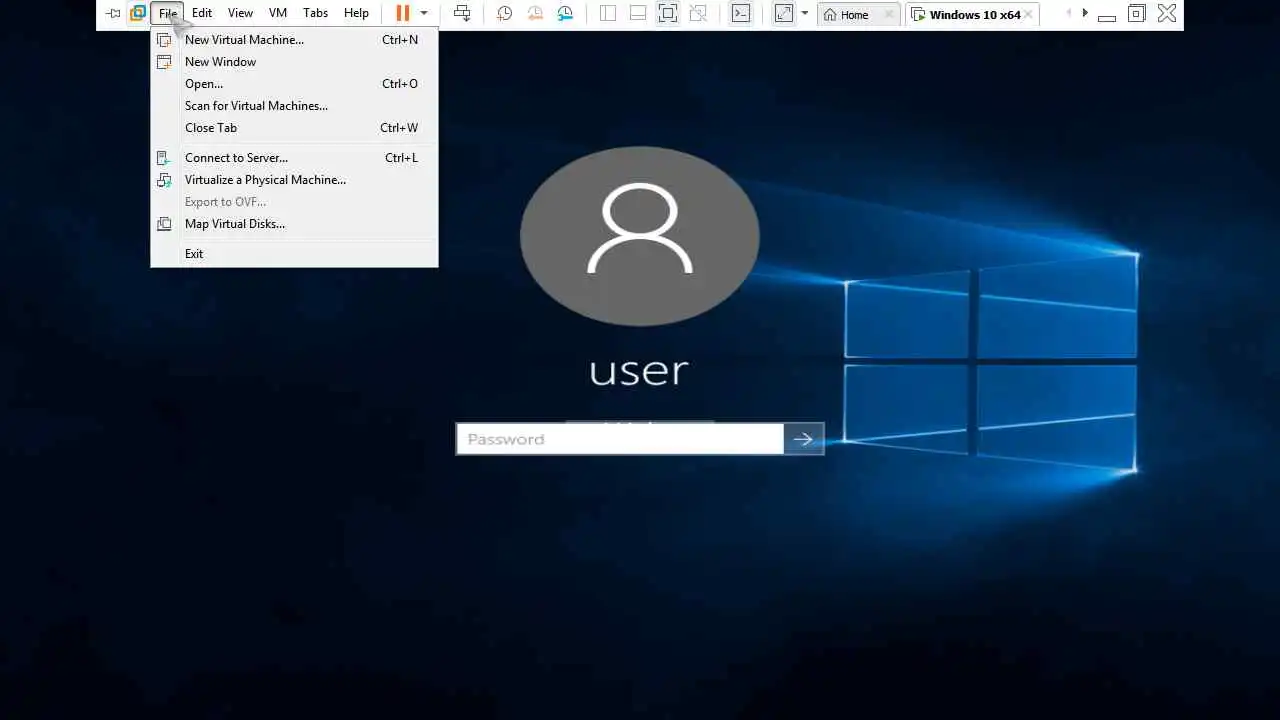Focus the Password input field
Screen dimensions: 1280x720
620,439
